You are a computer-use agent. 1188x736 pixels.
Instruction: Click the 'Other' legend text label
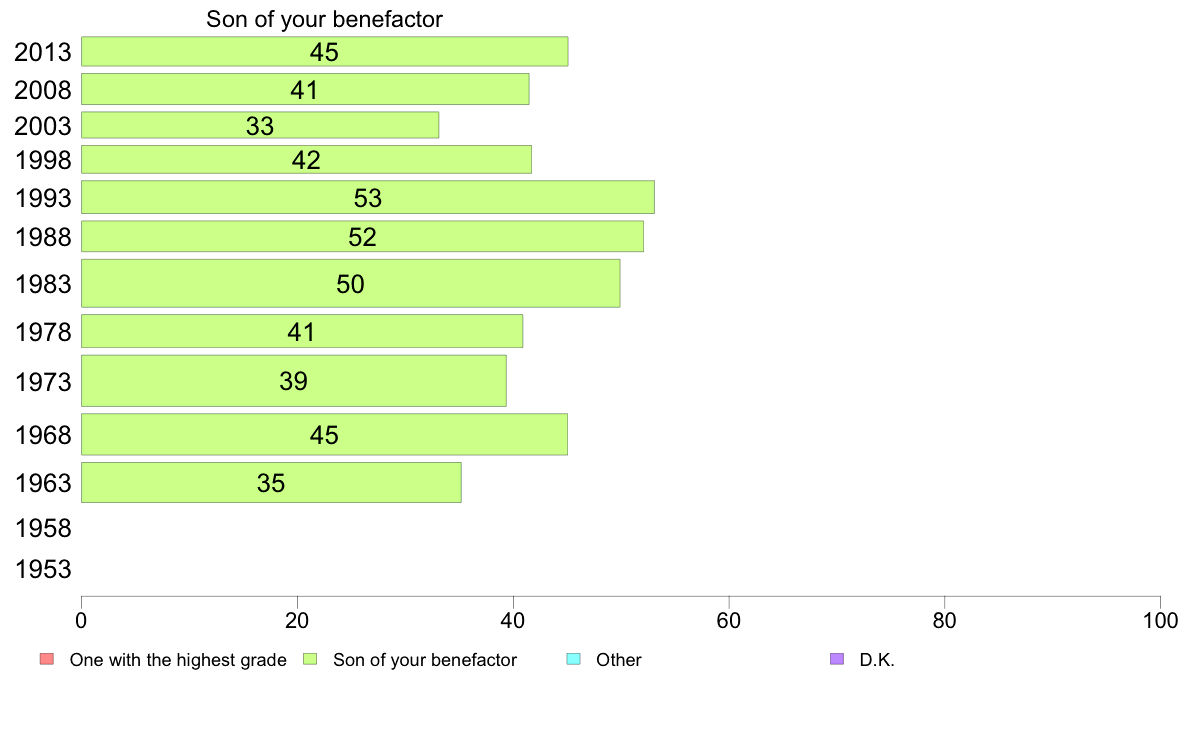[618, 659]
